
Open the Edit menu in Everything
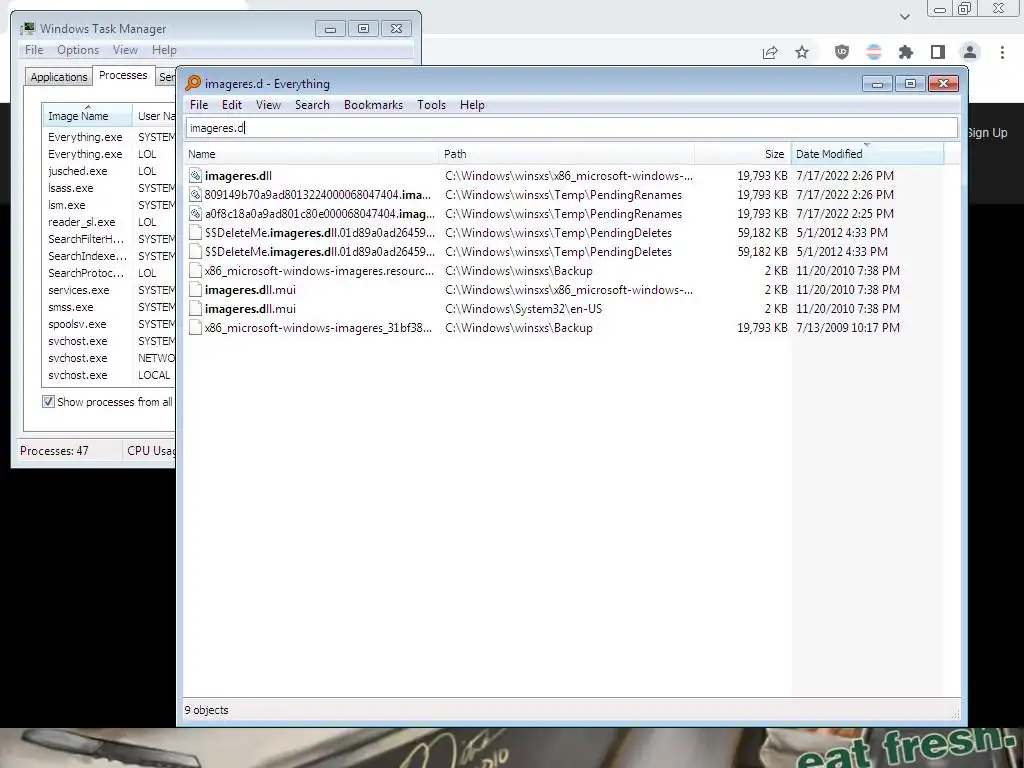click(232, 105)
